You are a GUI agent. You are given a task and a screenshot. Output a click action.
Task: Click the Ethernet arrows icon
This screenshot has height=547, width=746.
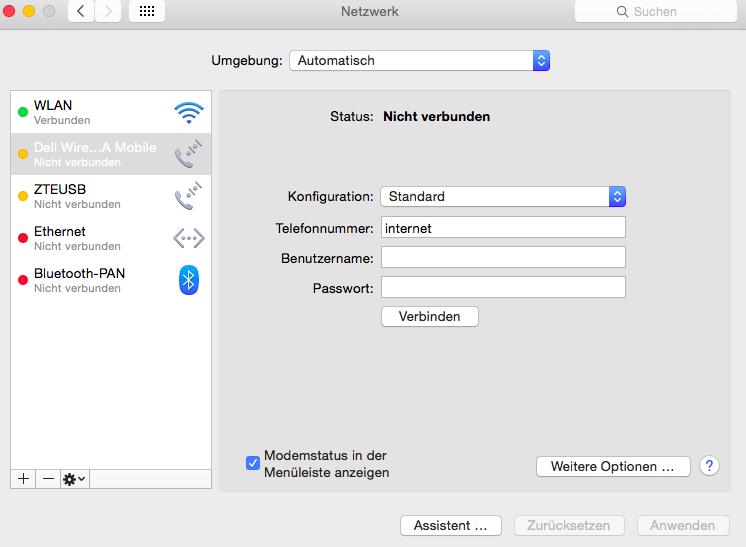(188, 238)
